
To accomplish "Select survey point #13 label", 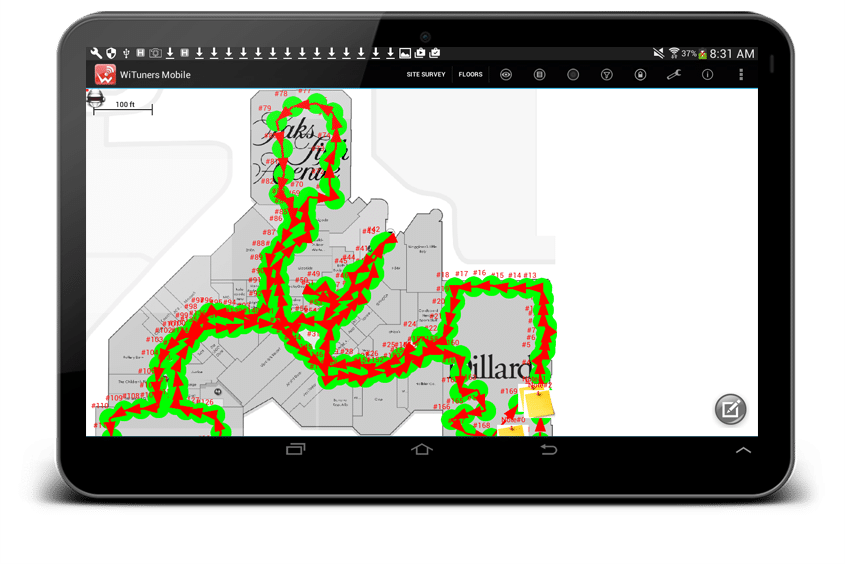I will pyautogui.click(x=530, y=275).
